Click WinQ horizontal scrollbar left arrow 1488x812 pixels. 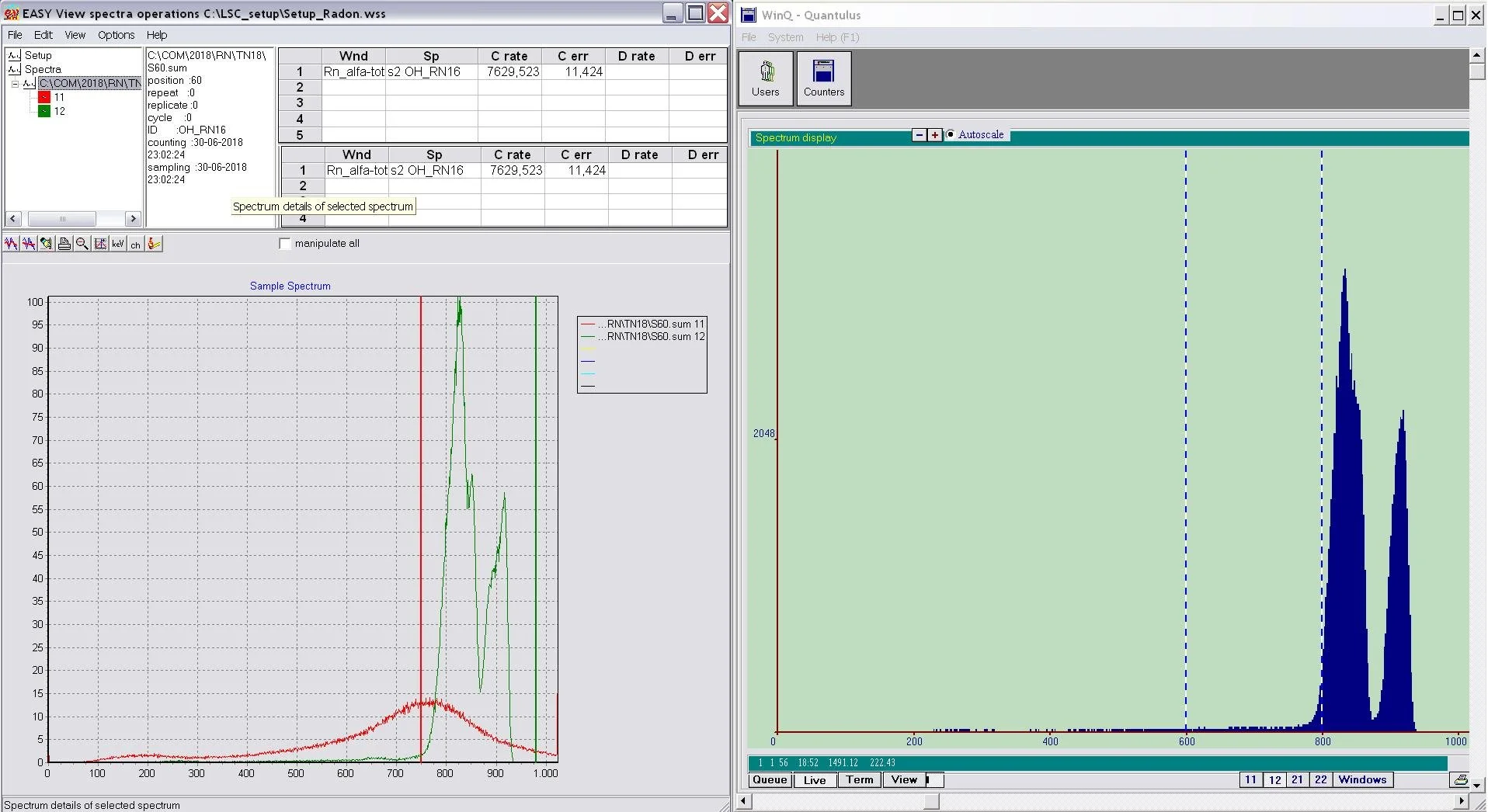744,801
